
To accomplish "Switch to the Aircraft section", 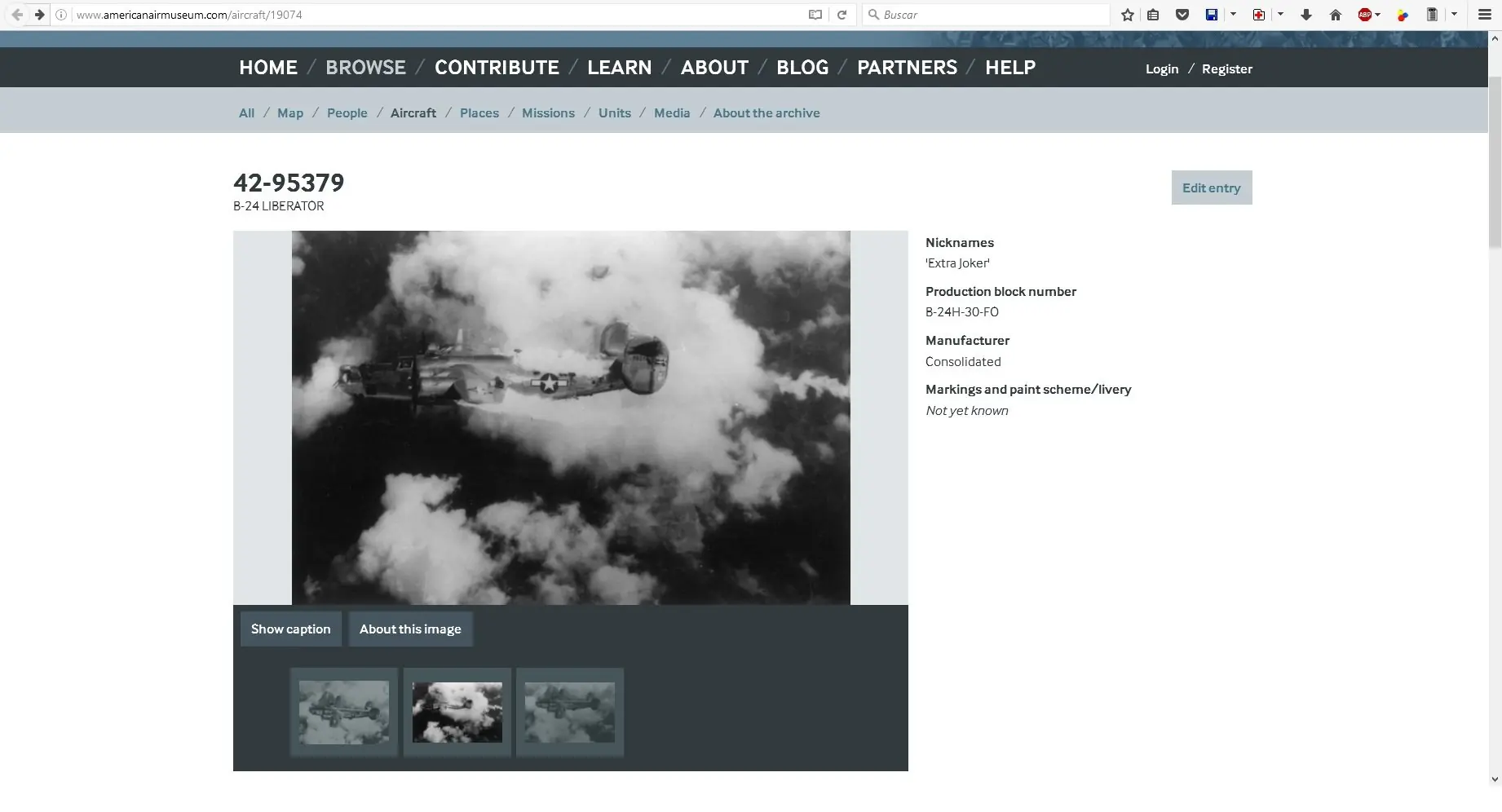I will coord(413,113).
